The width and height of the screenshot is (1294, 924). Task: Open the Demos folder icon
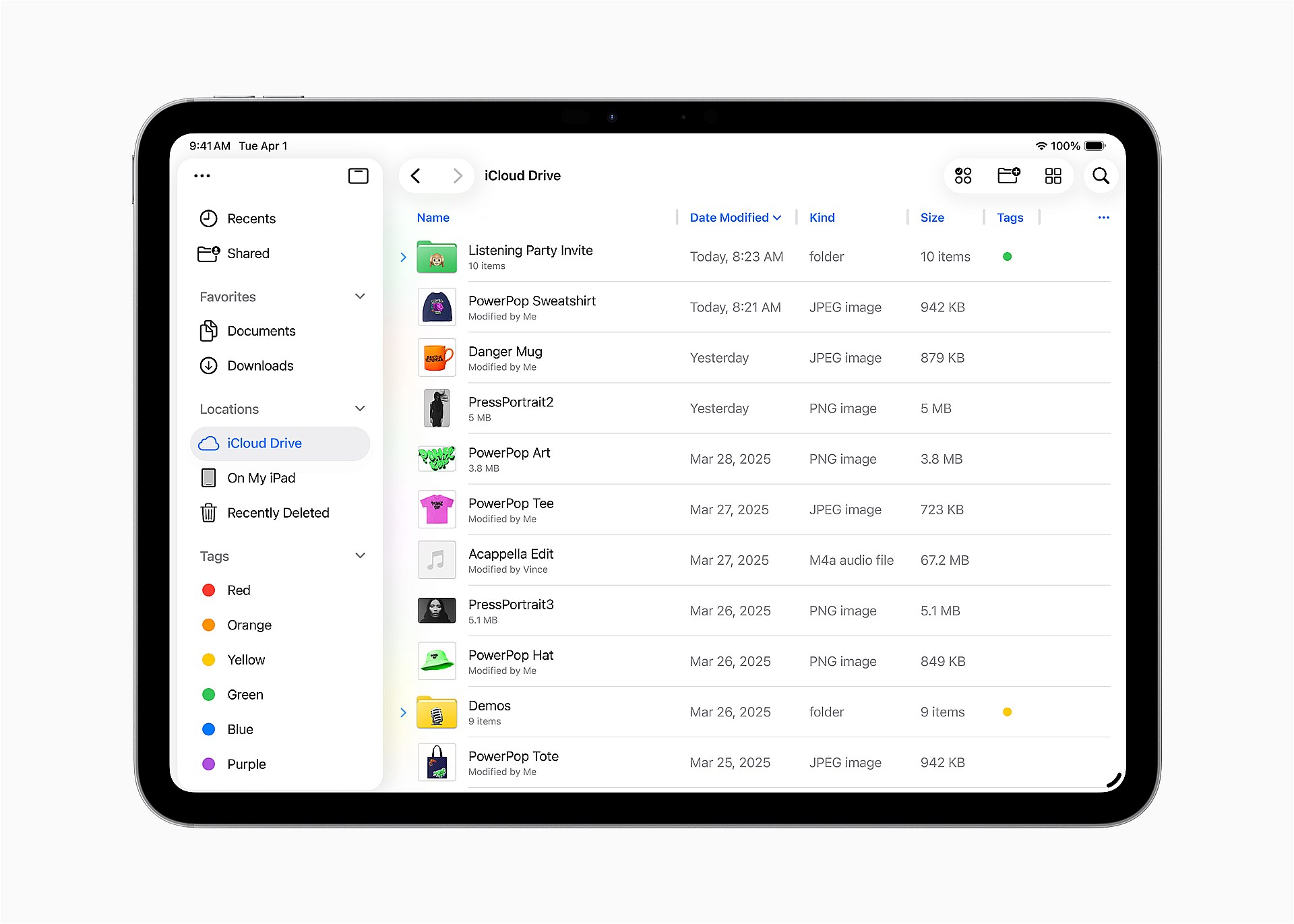pyautogui.click(x=437, y=712)
